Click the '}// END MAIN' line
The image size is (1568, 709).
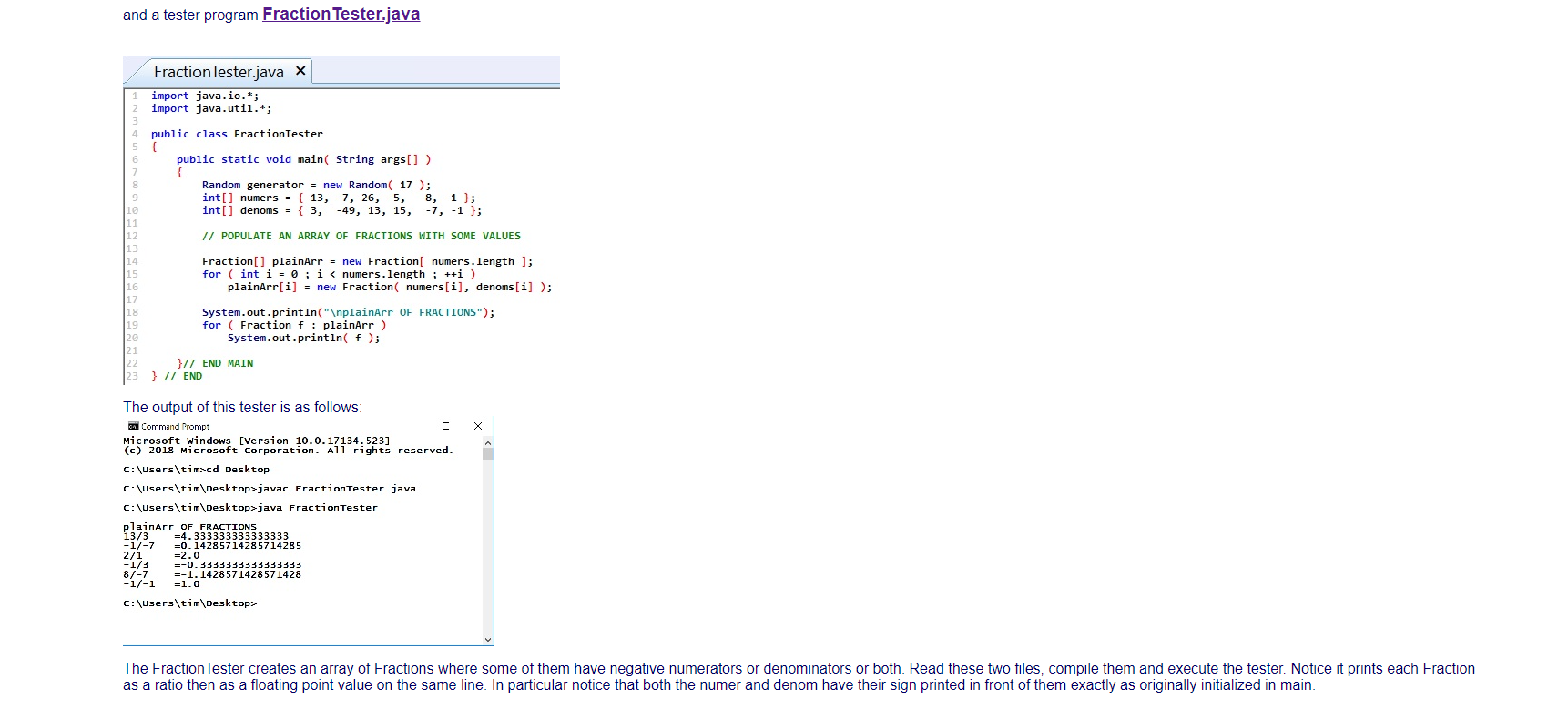(215, 363)
